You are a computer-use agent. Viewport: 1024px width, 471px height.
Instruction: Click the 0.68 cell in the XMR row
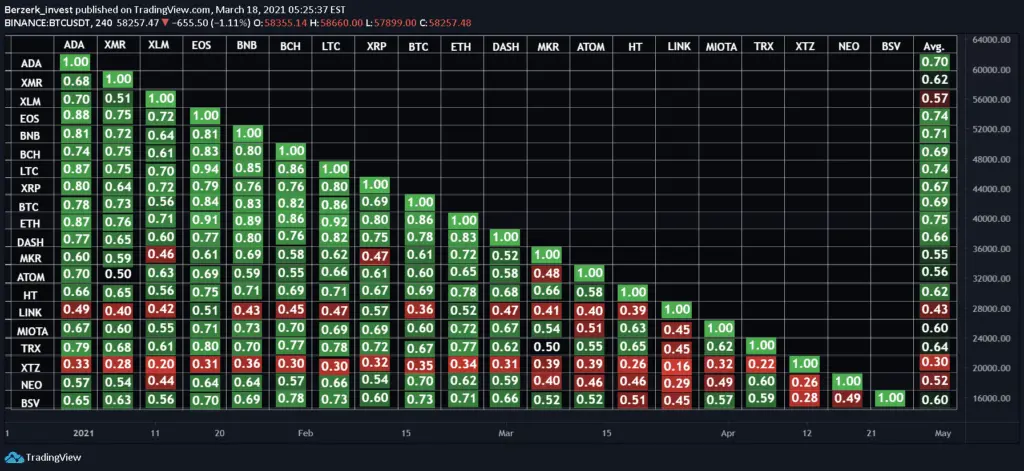74,81
